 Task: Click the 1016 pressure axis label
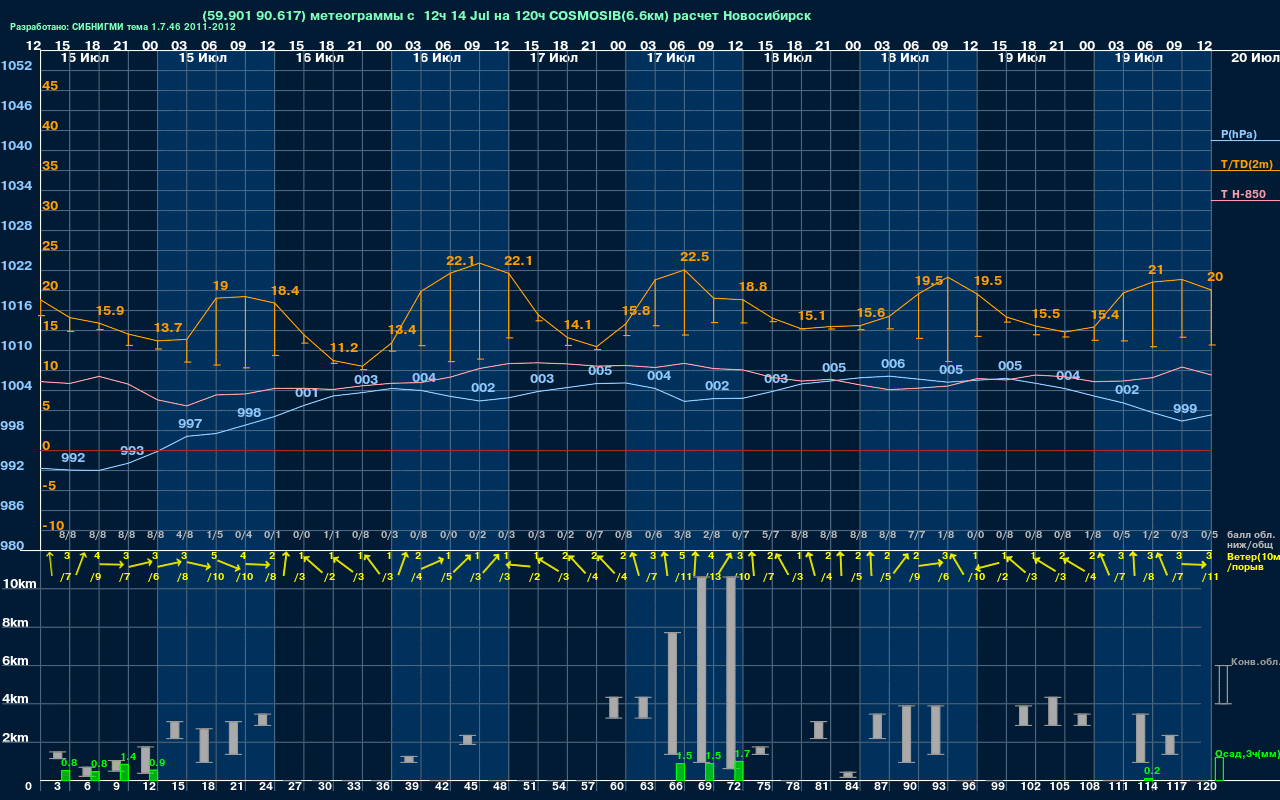click(16, 306)
